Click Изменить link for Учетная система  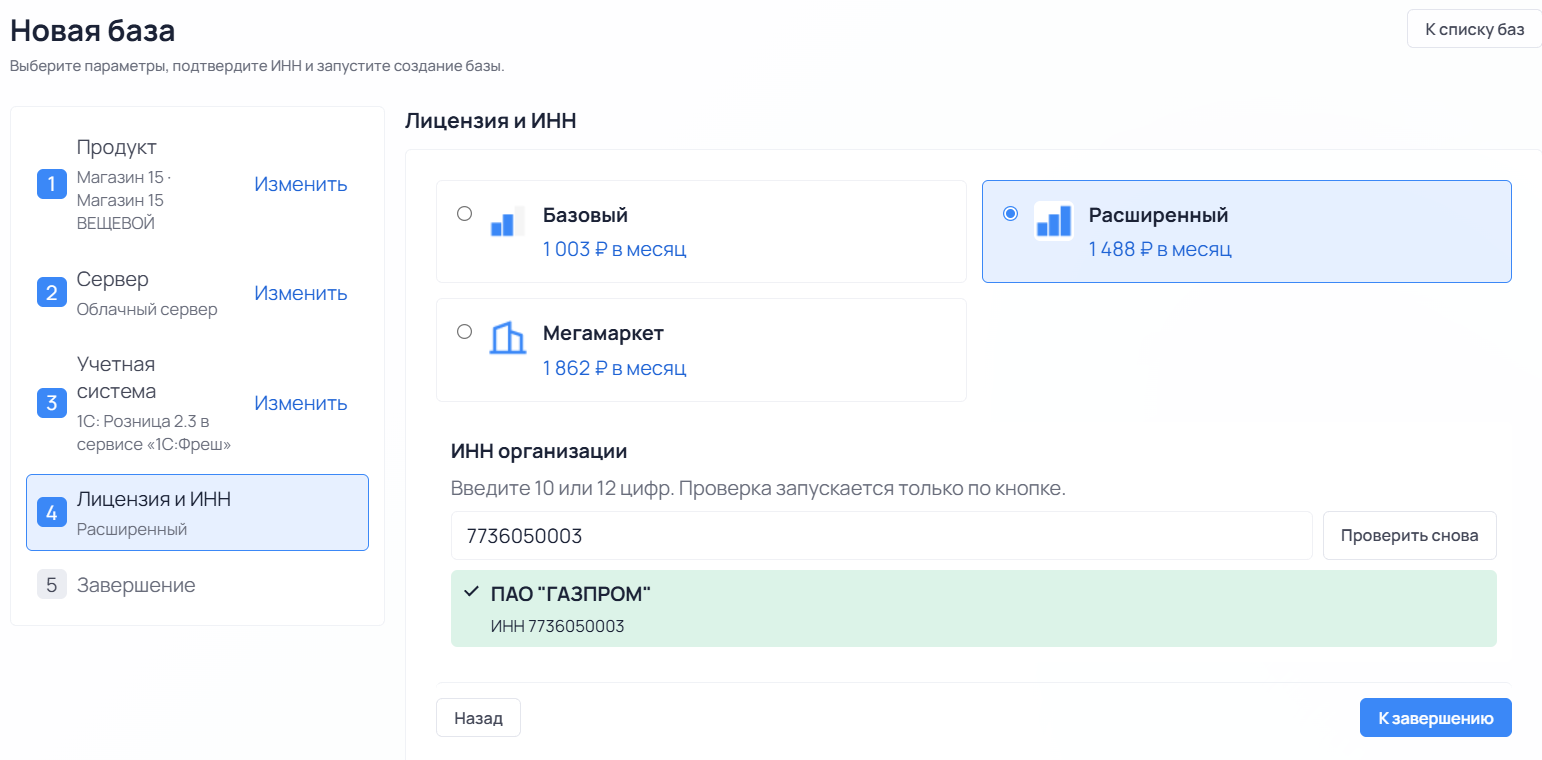(x=301, y=403)
